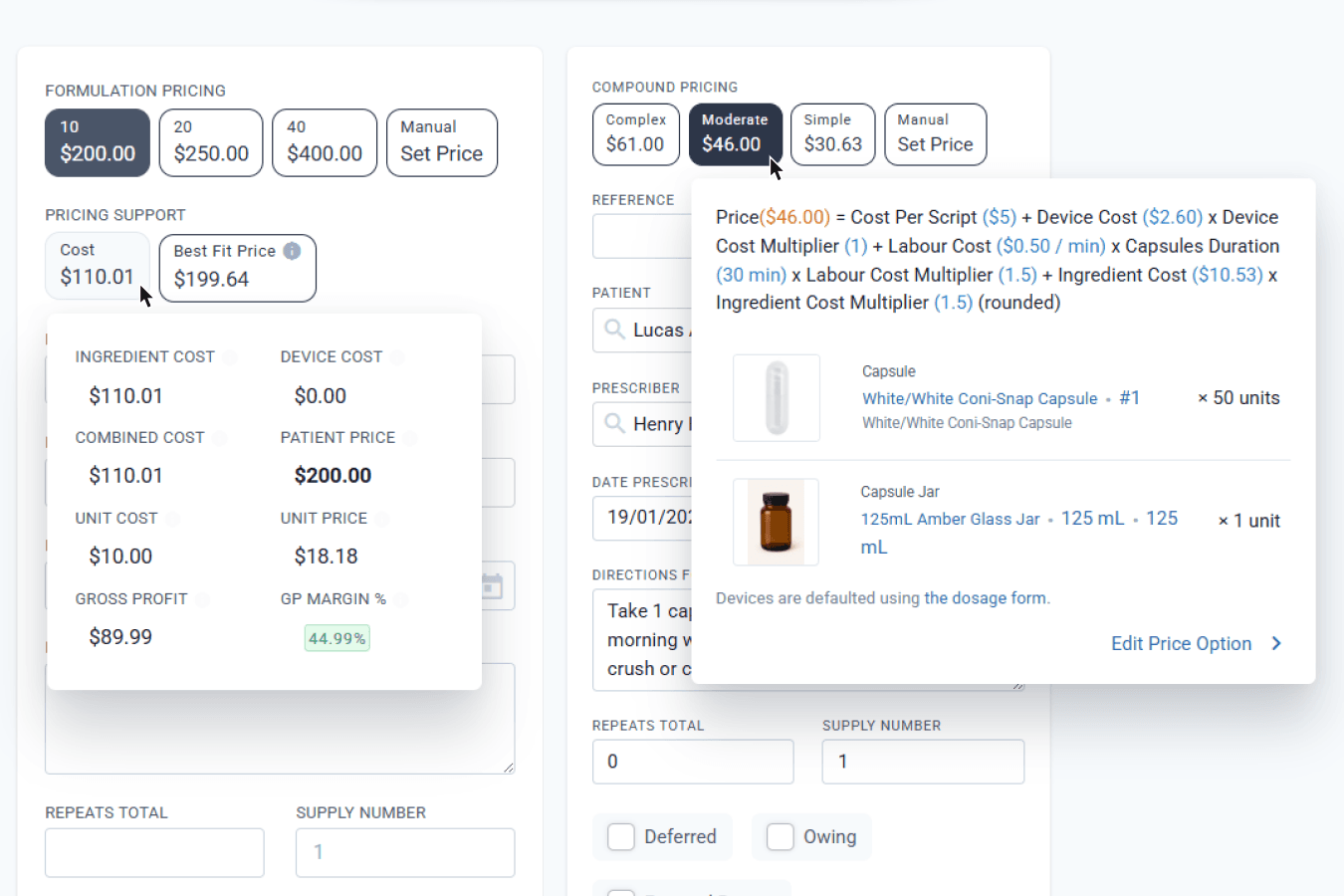Select the Complex $61.00 compound price
This screenshot has width=1344, height=896.
pyautogui.click(x=636, y=134)
